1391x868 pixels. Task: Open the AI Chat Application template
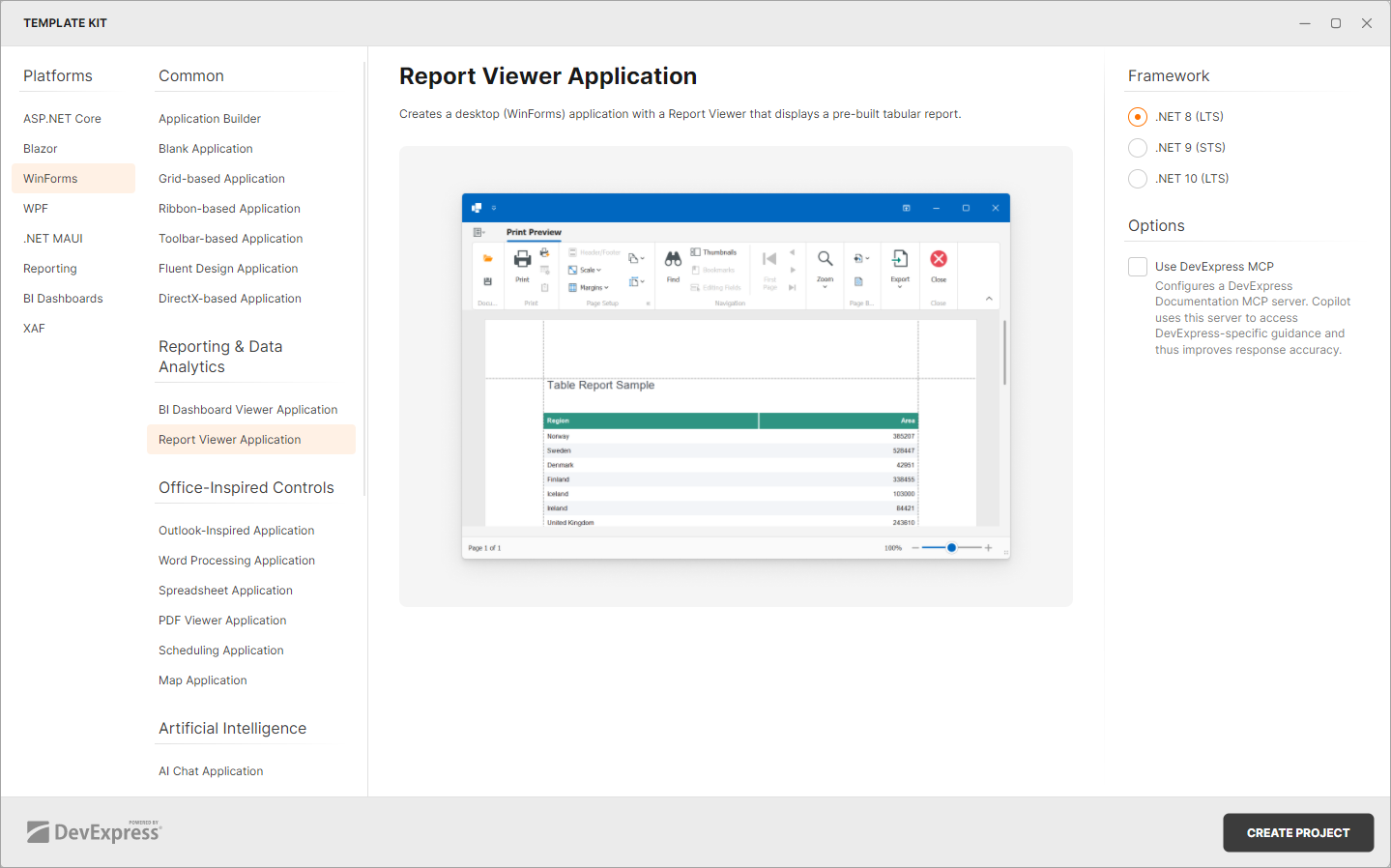(x=211, y=770)
